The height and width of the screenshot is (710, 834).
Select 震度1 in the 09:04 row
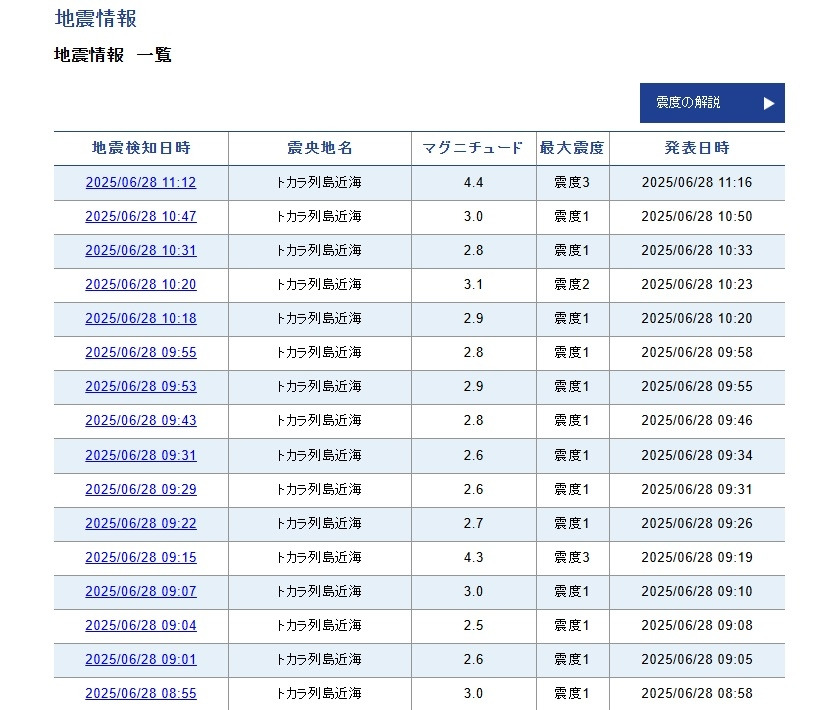572,625
